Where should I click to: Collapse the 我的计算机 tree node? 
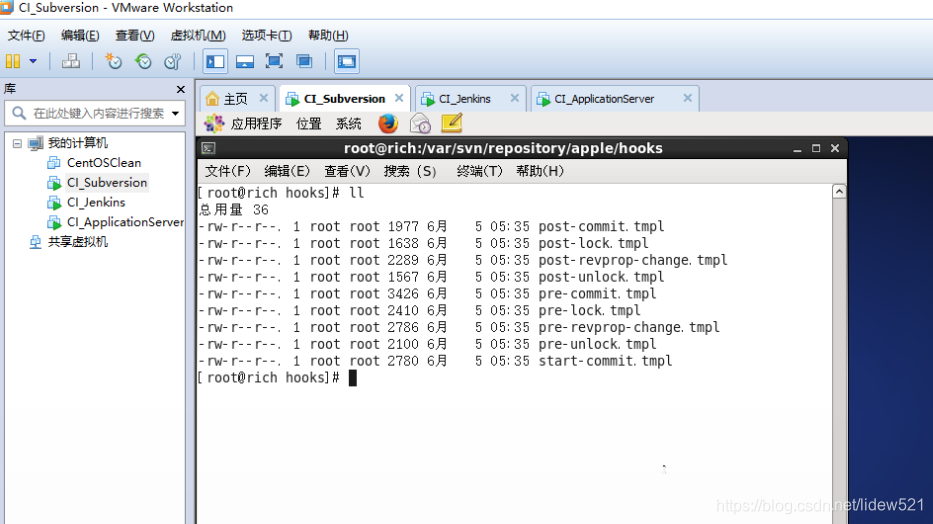click(x=17, y=143)
